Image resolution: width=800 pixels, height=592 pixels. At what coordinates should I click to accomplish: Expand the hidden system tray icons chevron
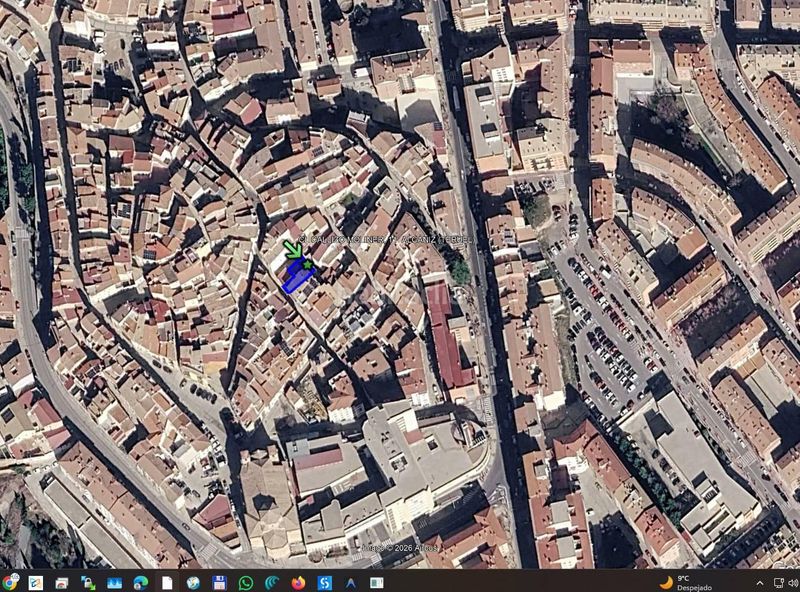(760, 583)
